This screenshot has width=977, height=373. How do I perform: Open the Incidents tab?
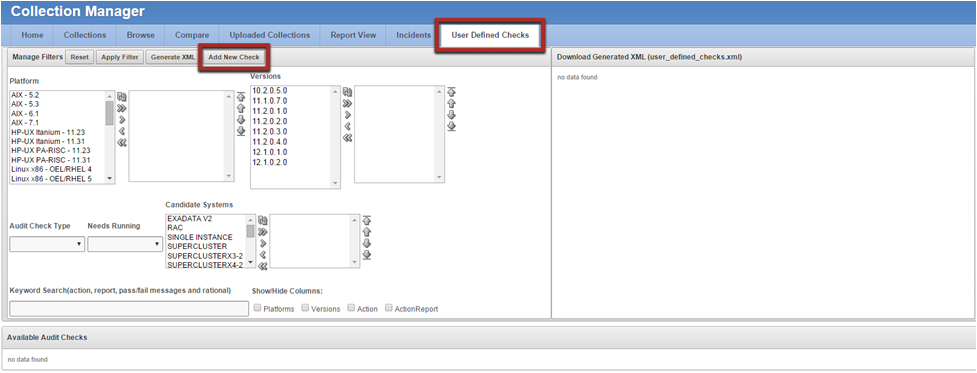(413, 35)
